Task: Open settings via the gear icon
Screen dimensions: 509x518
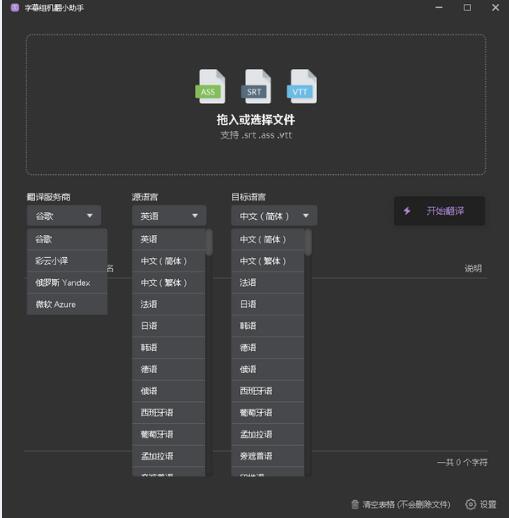Action: (470, 504)
